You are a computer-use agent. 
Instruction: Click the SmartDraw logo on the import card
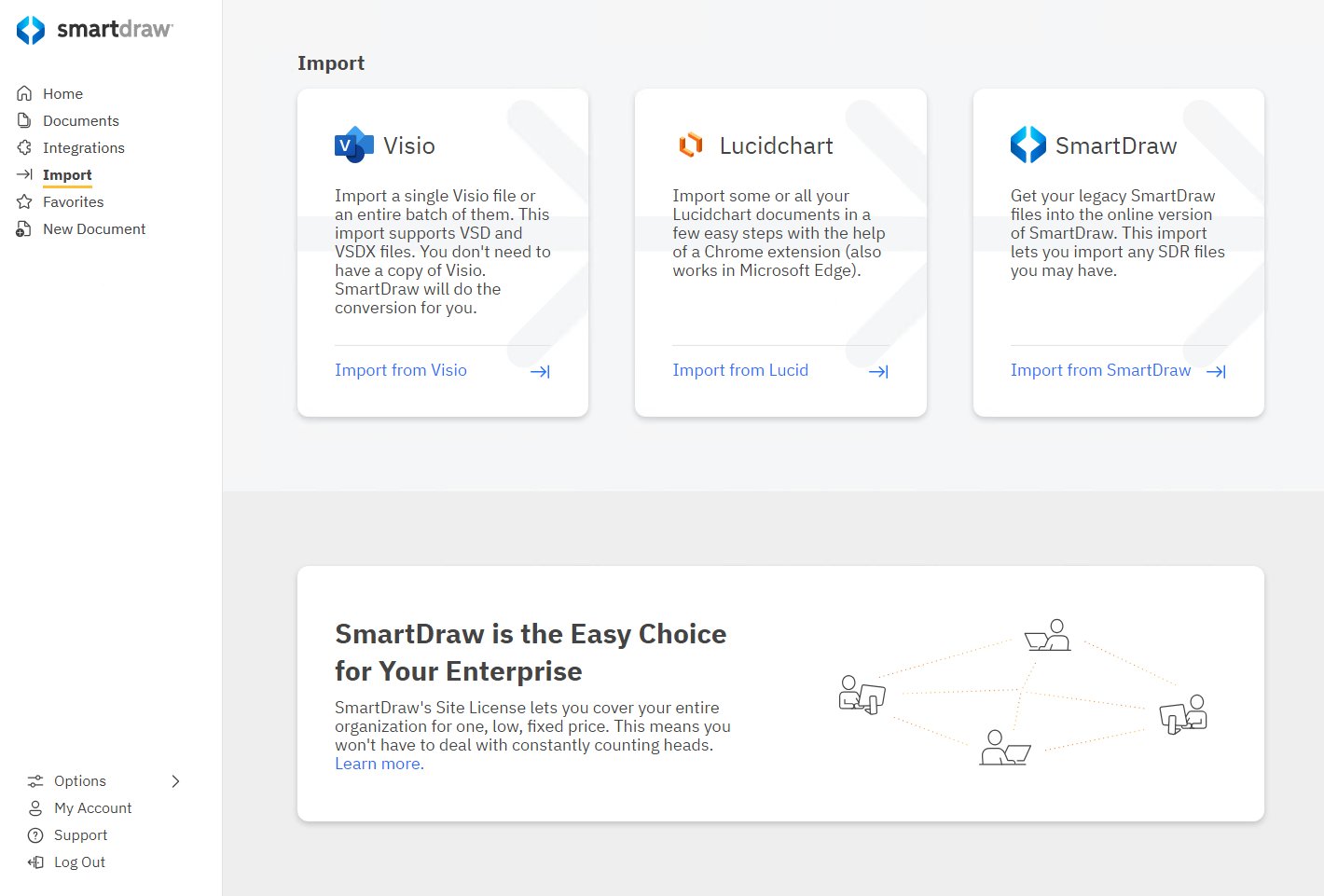[1027, 145]
